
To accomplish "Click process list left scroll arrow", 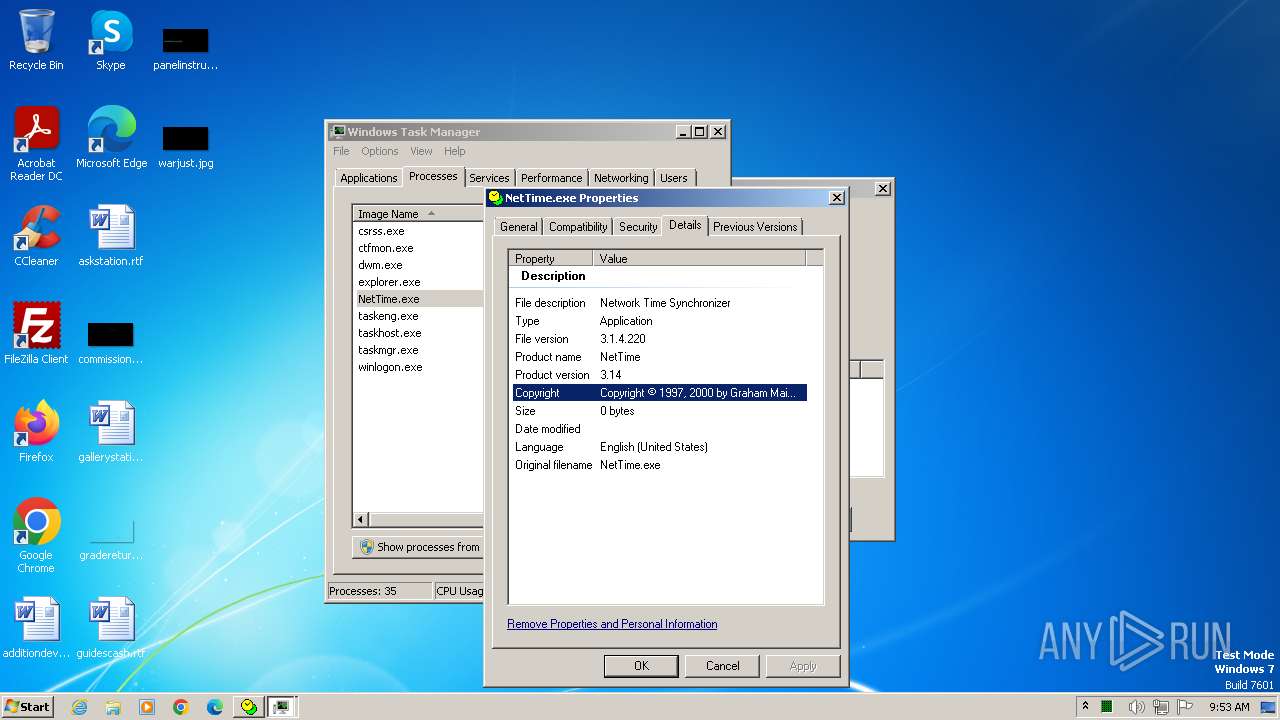I will [361, 520].
